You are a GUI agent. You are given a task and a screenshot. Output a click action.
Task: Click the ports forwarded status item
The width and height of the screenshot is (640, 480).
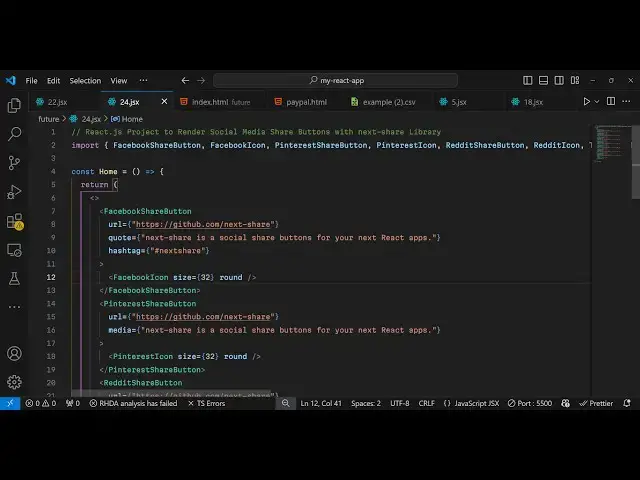tap(73, 403)
